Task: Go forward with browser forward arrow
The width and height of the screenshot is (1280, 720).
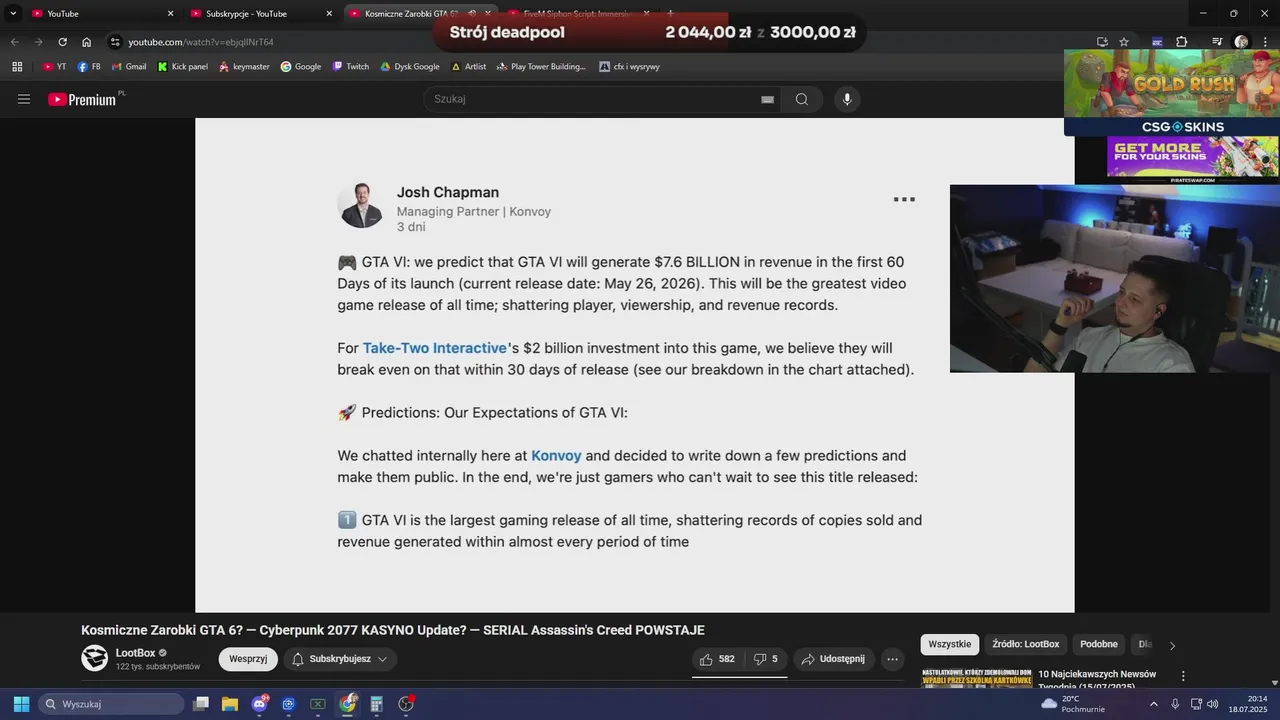Action: (38, 42)
